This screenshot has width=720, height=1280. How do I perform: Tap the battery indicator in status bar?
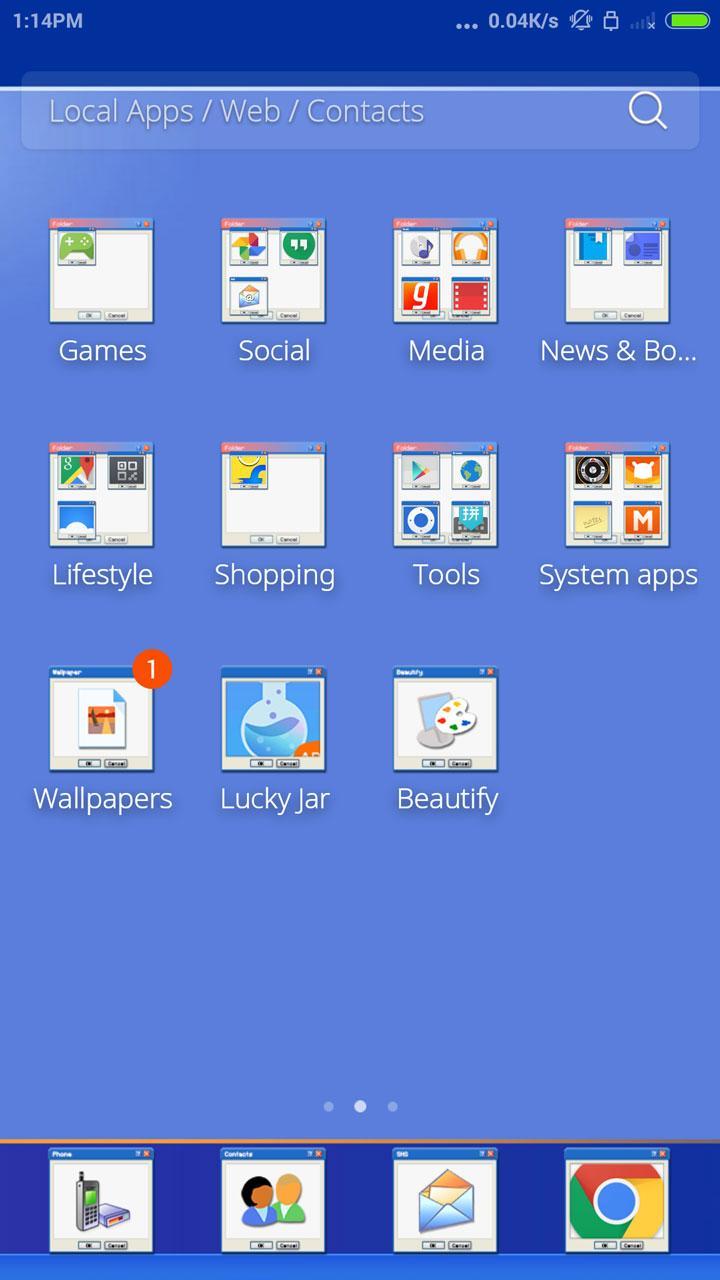click(687, 21)
